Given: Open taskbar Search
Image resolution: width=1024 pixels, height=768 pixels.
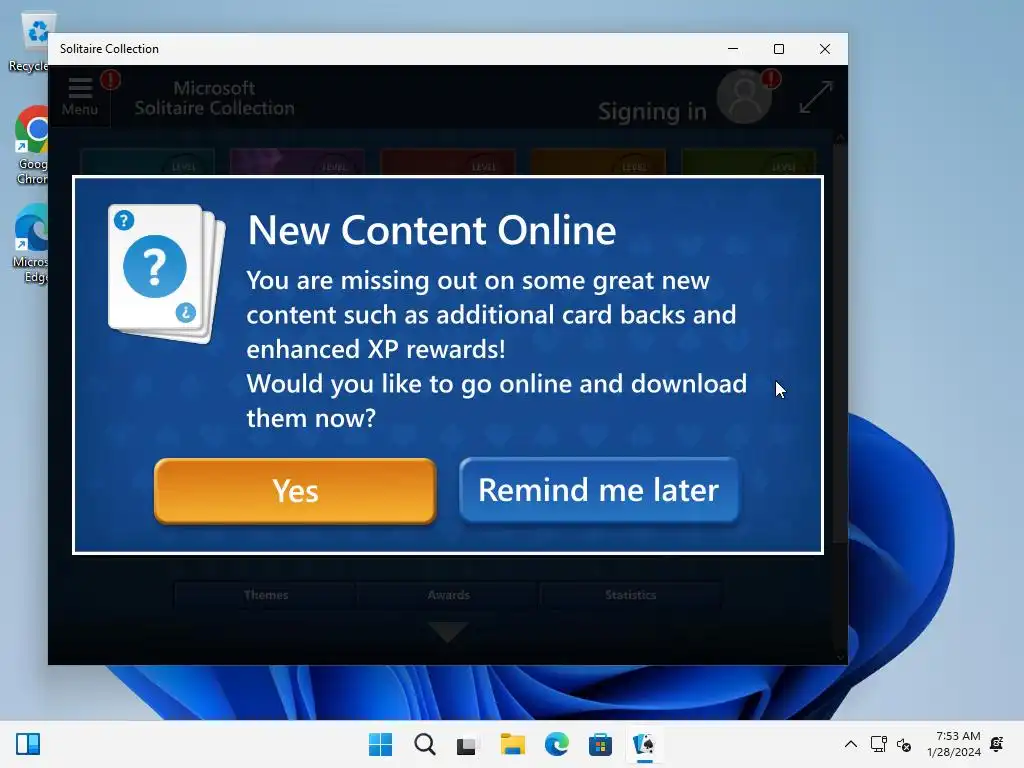Looking at the screenshot, I should coord(424,744).
